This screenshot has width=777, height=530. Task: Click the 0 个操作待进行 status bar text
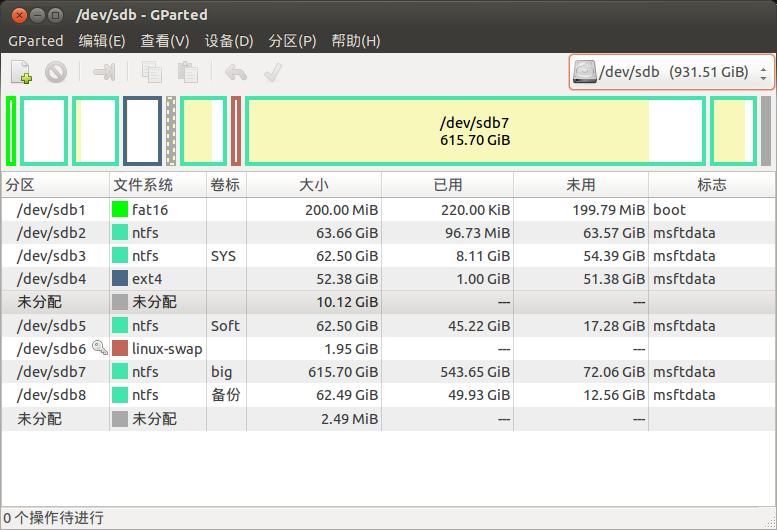(54, 518)
